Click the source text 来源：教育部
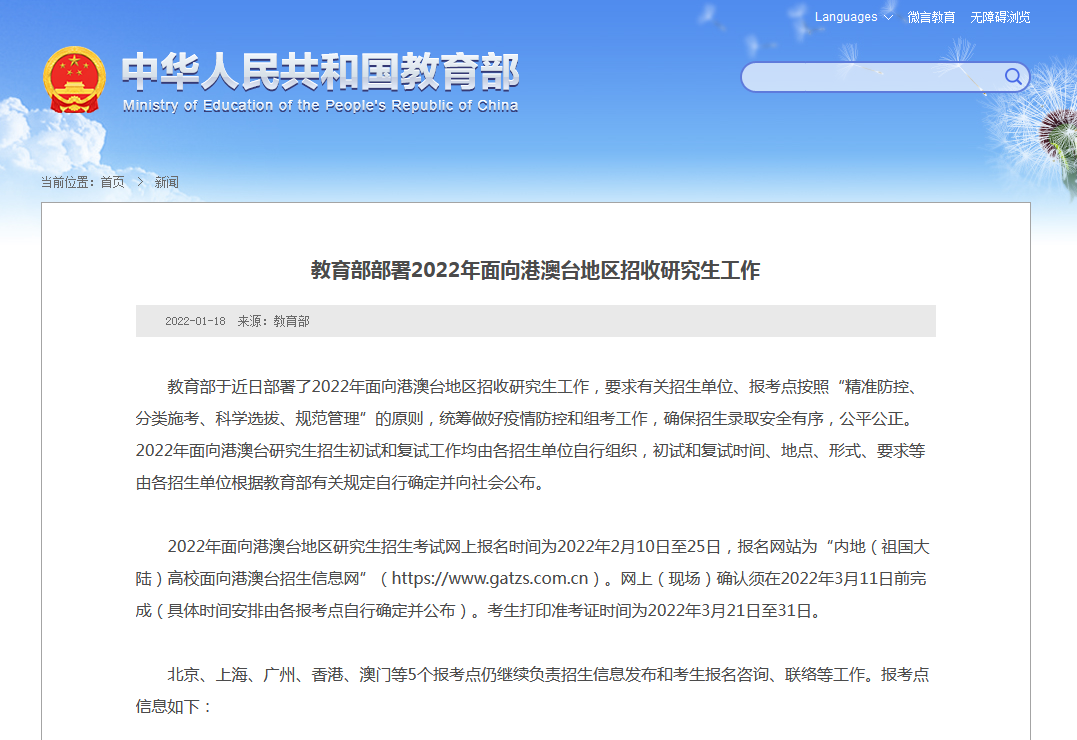 tap(273, 321)
